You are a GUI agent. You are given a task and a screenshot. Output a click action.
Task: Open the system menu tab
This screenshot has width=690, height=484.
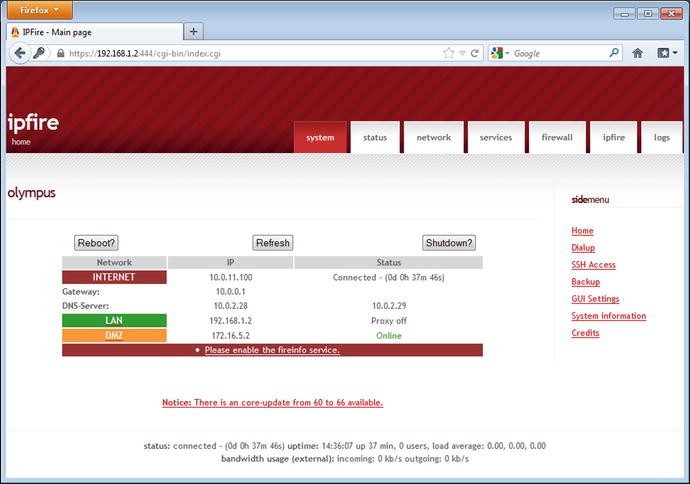320,137
